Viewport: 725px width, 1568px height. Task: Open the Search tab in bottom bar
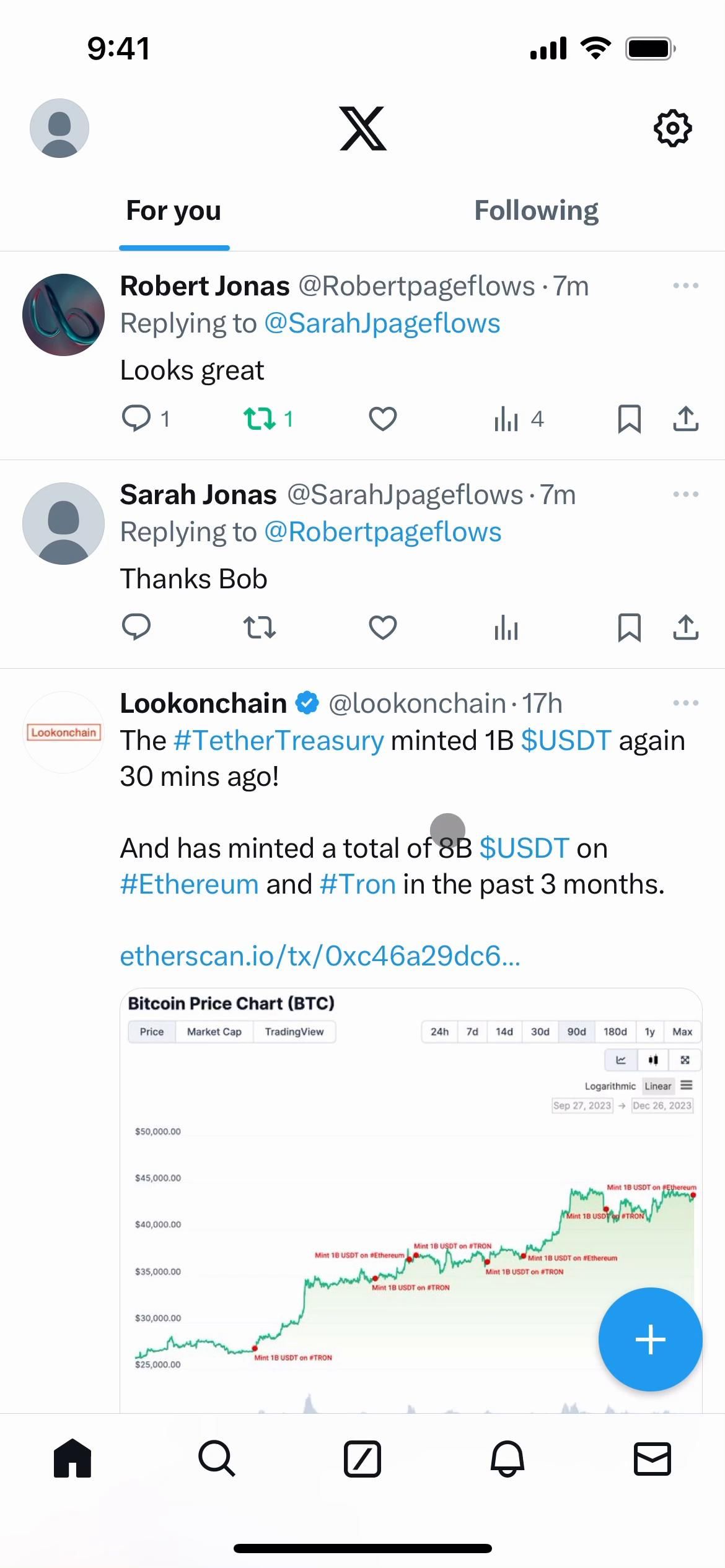point(217,1458)
